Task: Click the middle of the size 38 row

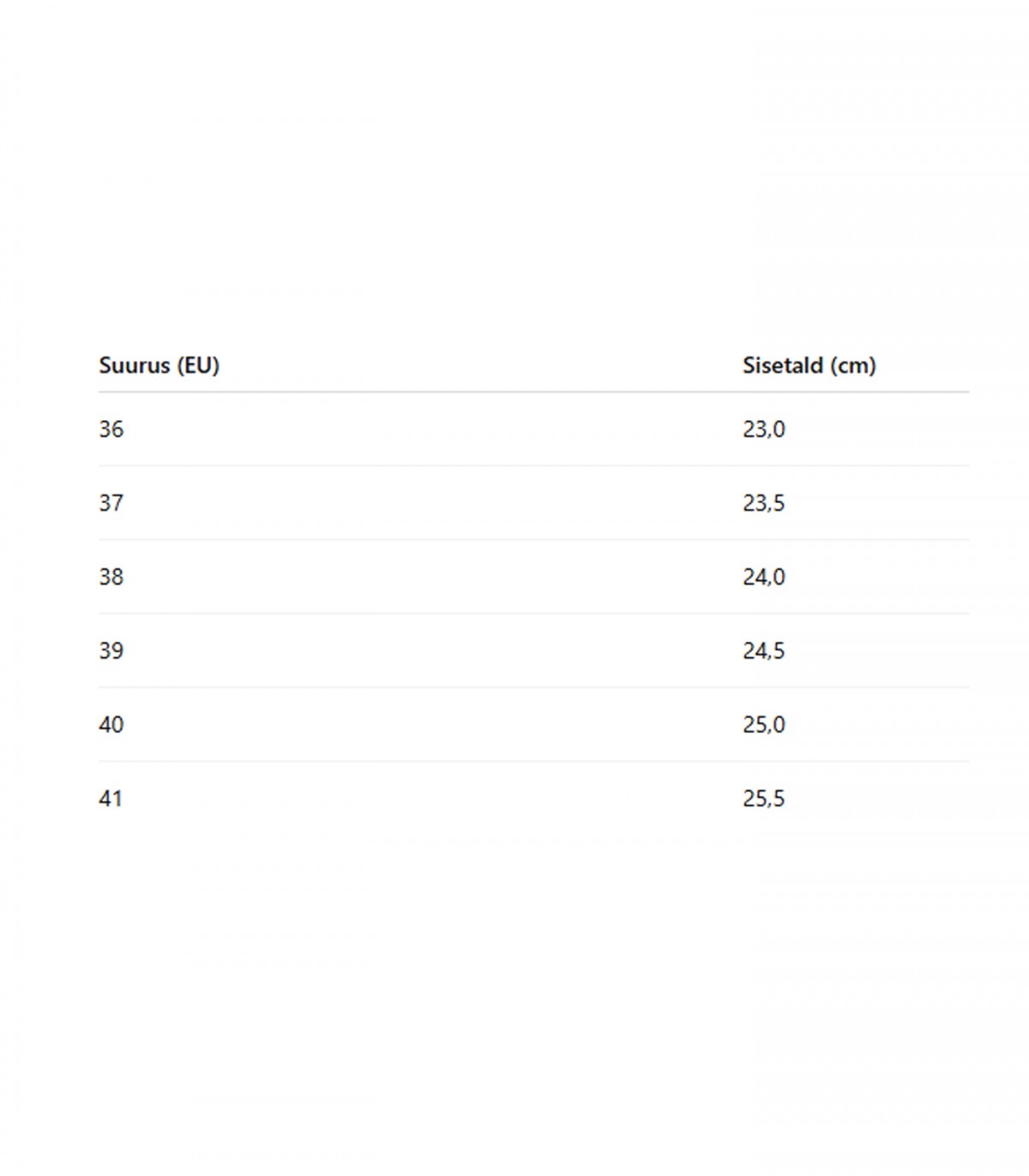Action: pyautogui.click(x=533, y=577)
